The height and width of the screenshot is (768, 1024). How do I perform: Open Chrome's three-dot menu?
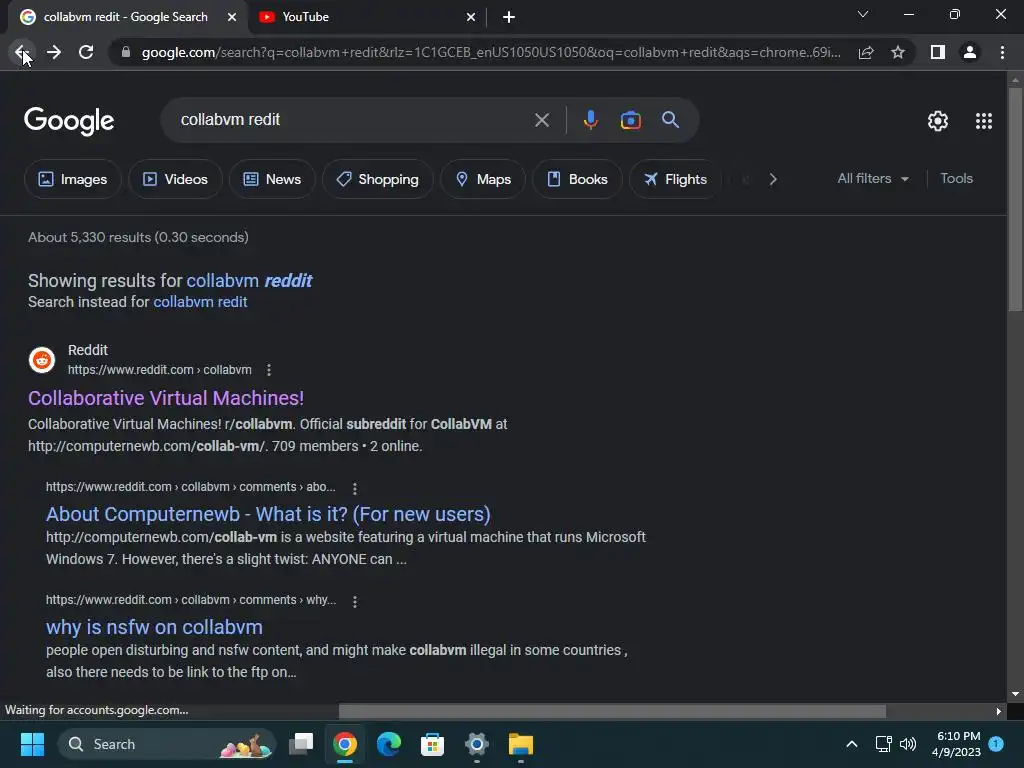(1002, 52)
